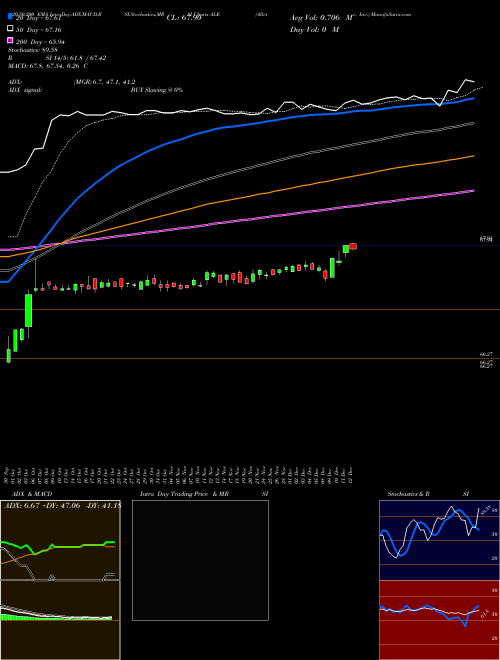Image resolution: width=500 pixels, height=660 pixels.
Task: Click the 'BUY Slowing @ 0%' signal text
Action: pos(157,90)
